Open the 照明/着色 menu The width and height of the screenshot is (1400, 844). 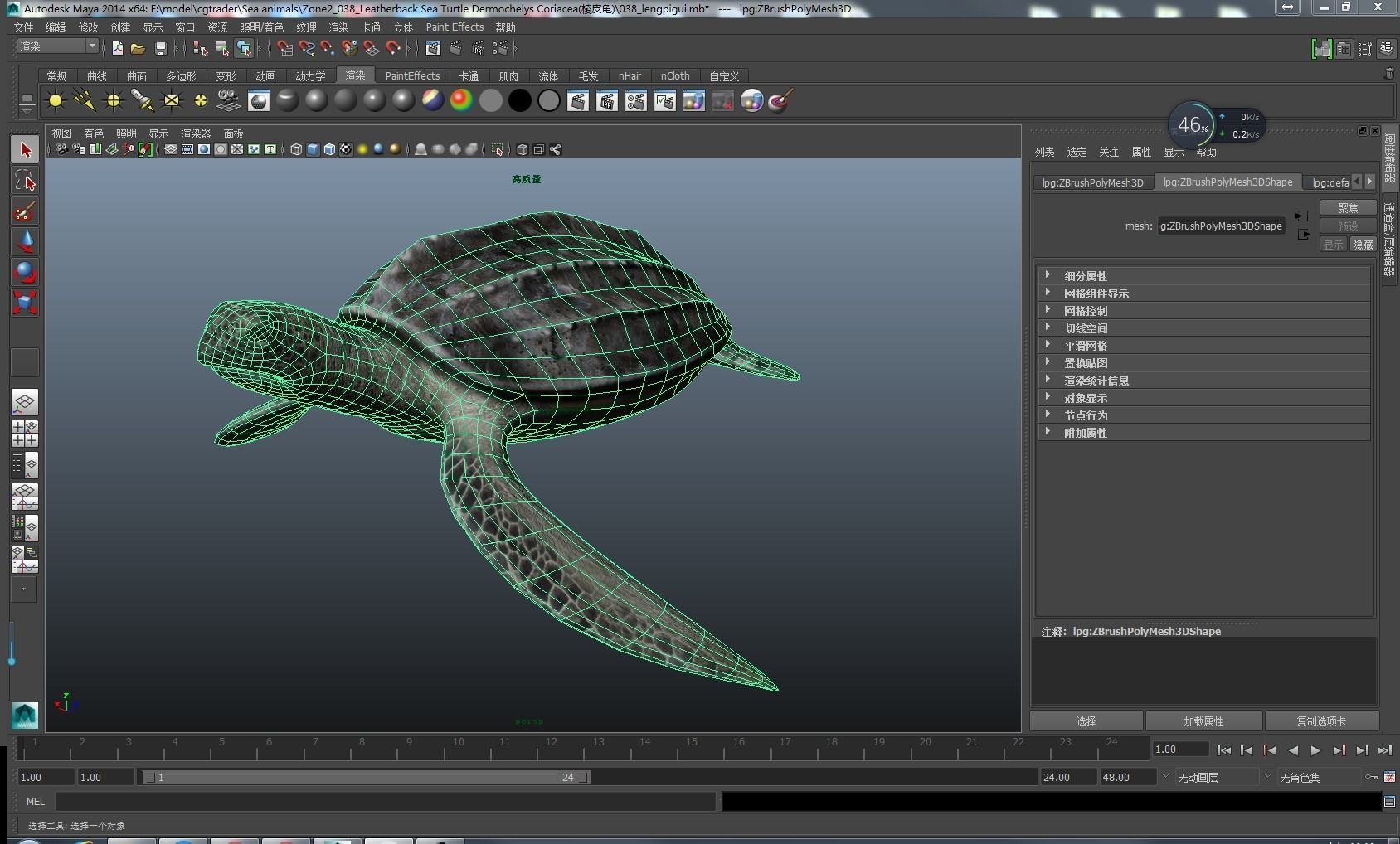261,27
